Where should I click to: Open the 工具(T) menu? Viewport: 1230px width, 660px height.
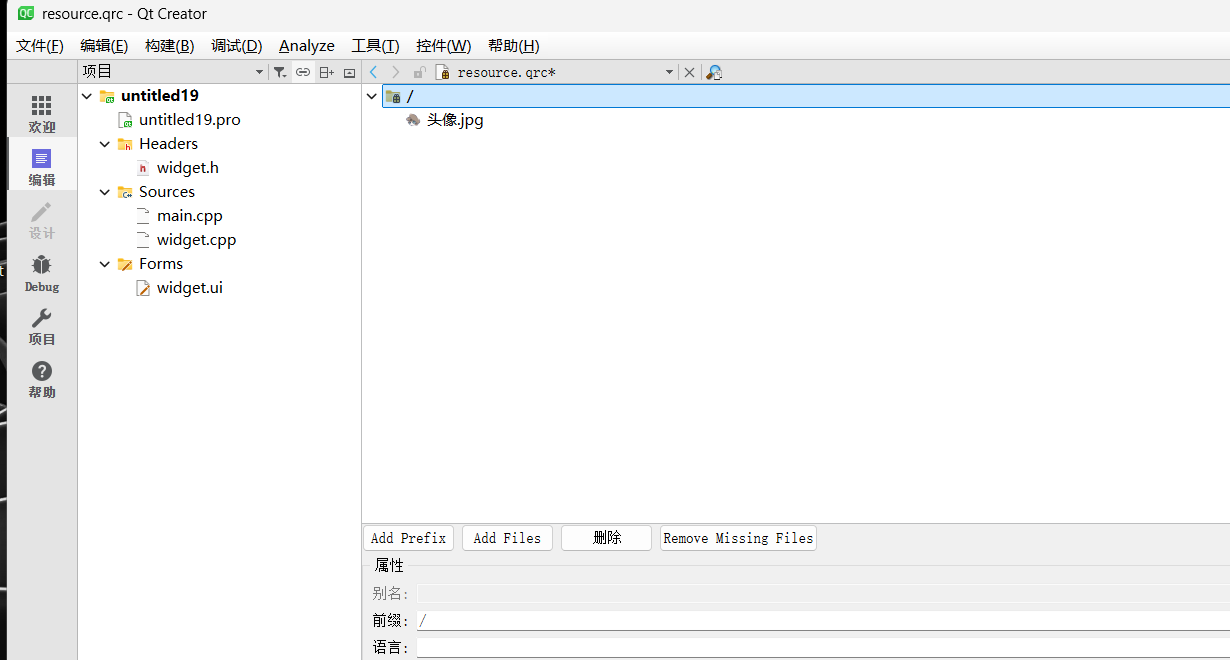pyautogui.click(x=375, y=46)
